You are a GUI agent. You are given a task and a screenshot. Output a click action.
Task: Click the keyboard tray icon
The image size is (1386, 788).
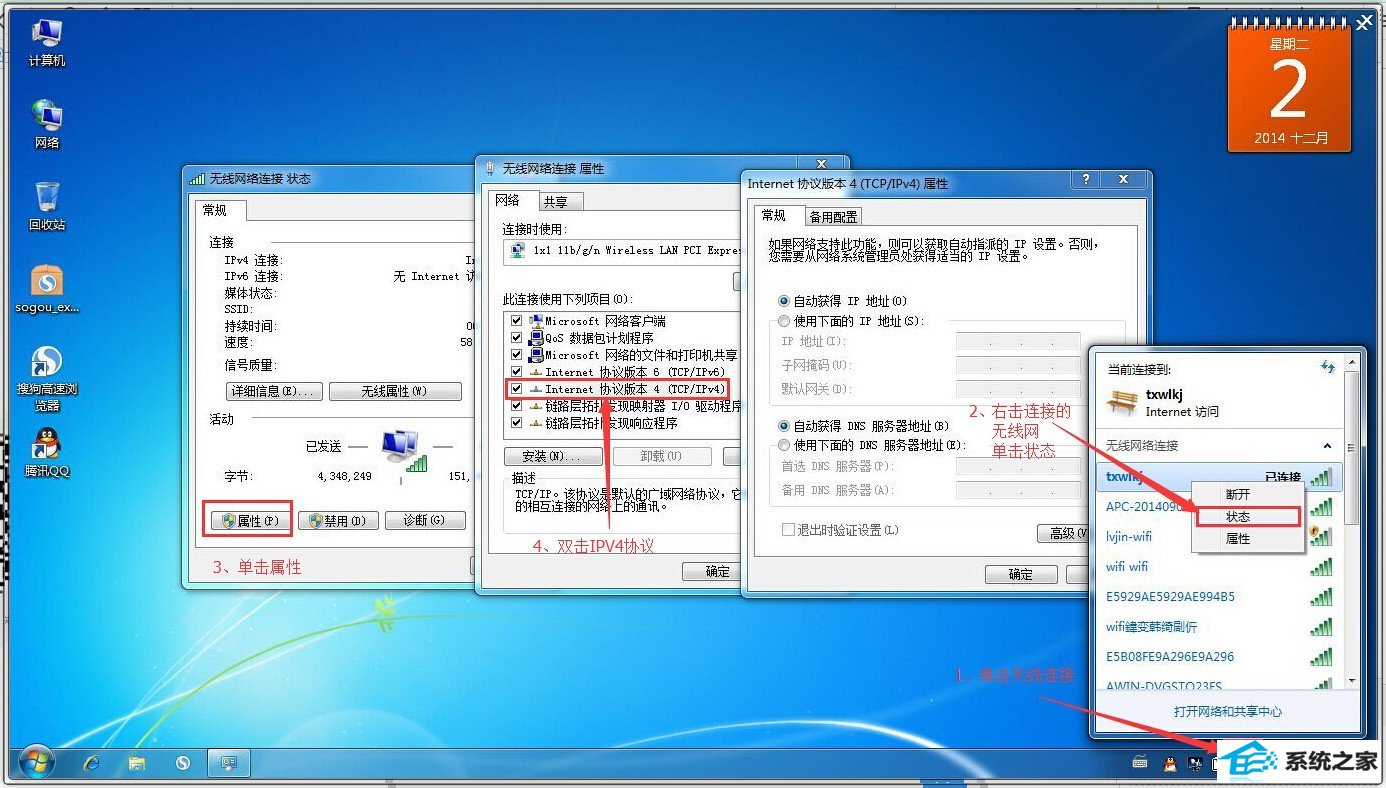point(1141,763)
